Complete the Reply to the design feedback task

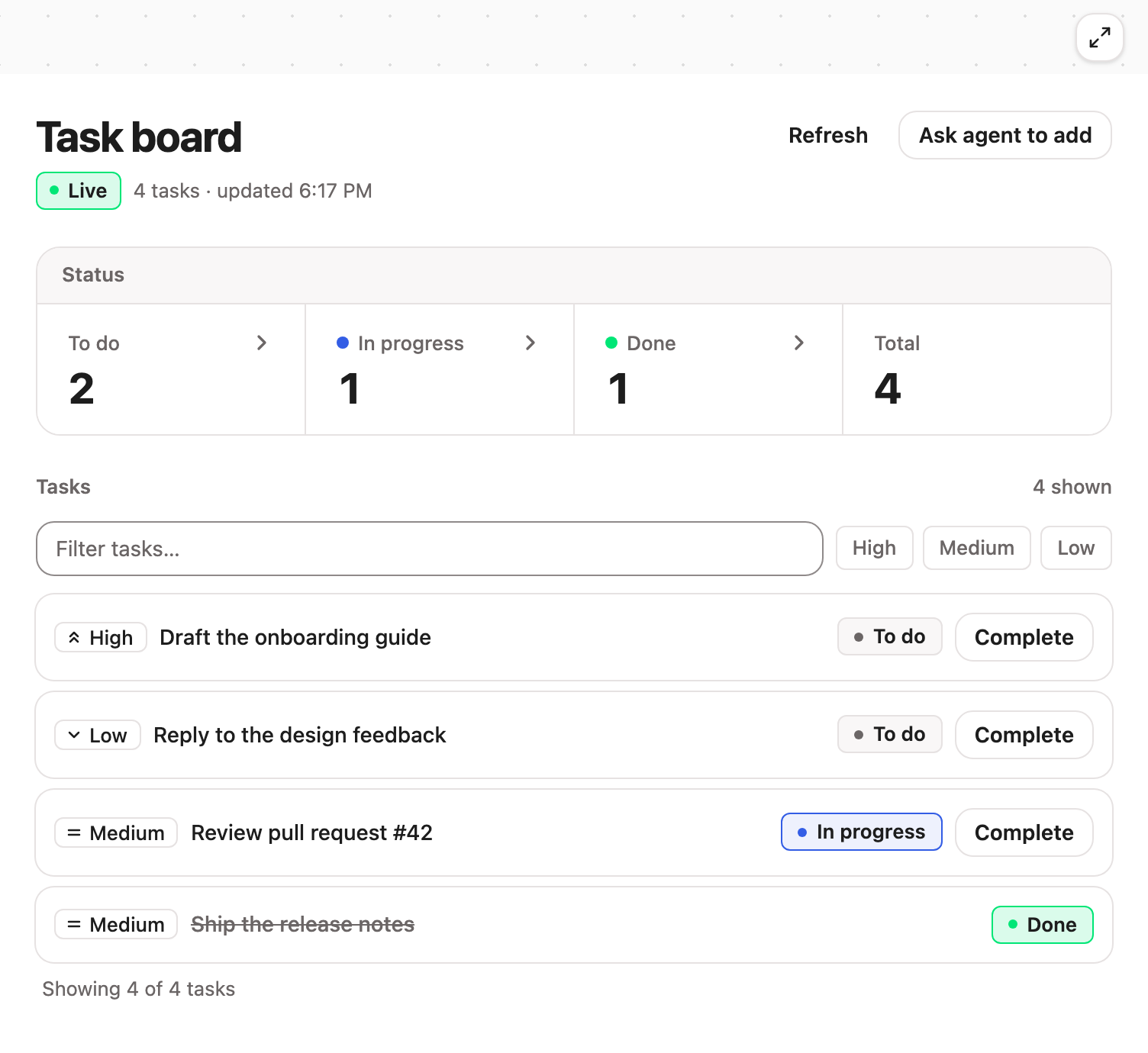coord(1024,735)
